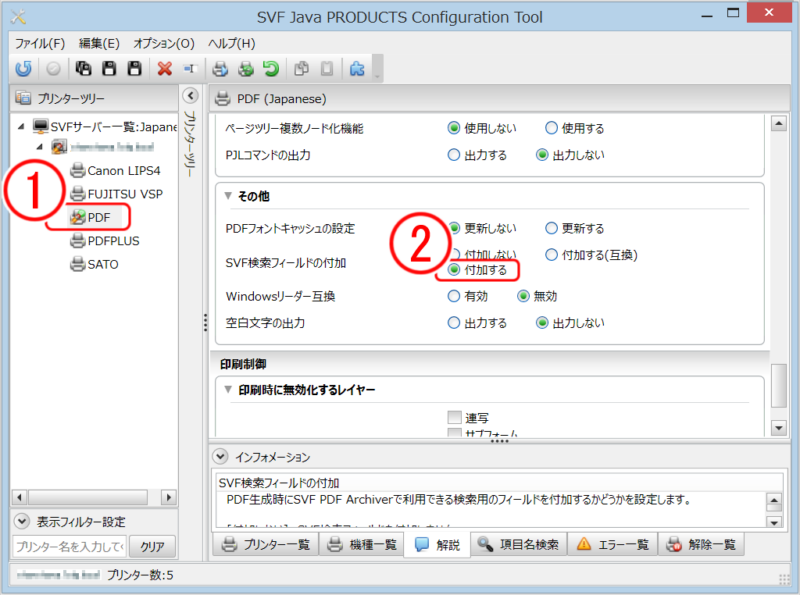Viewport: 800px width, 595px height.
Task: Collapse the インフォメーション panel
Action: (221, 457)
